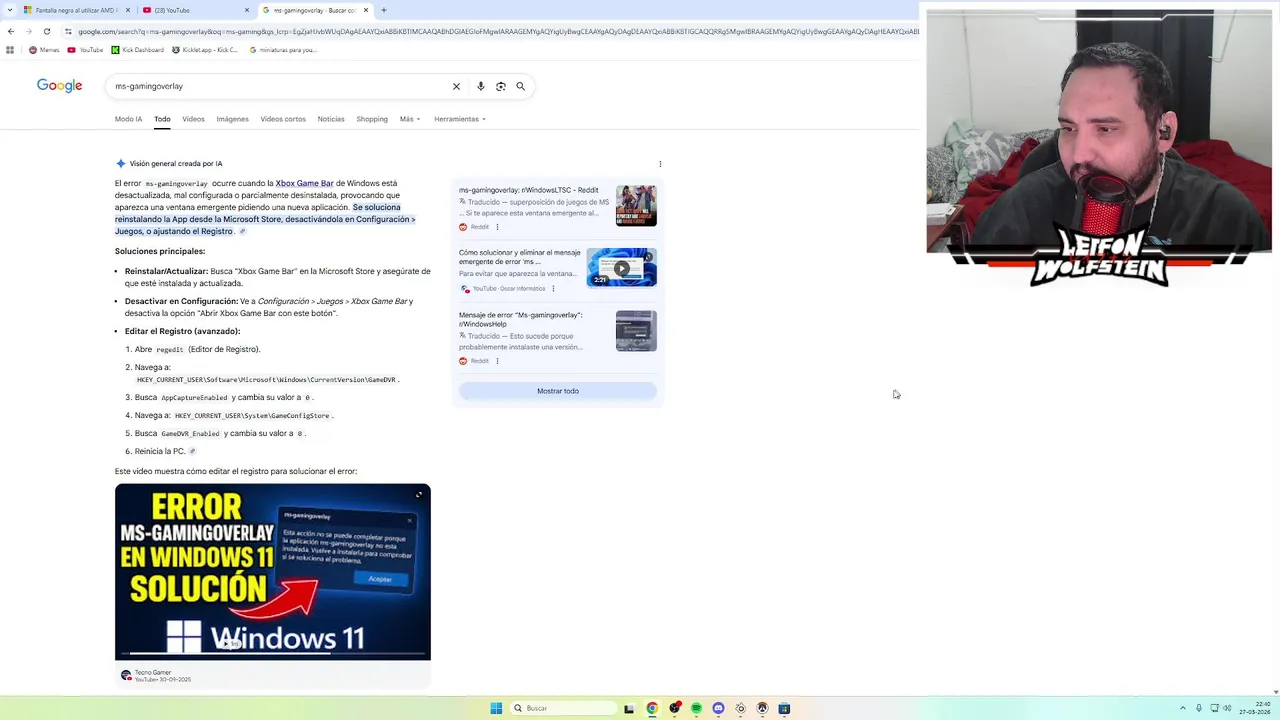Go back with the browser back arrow

11,31
